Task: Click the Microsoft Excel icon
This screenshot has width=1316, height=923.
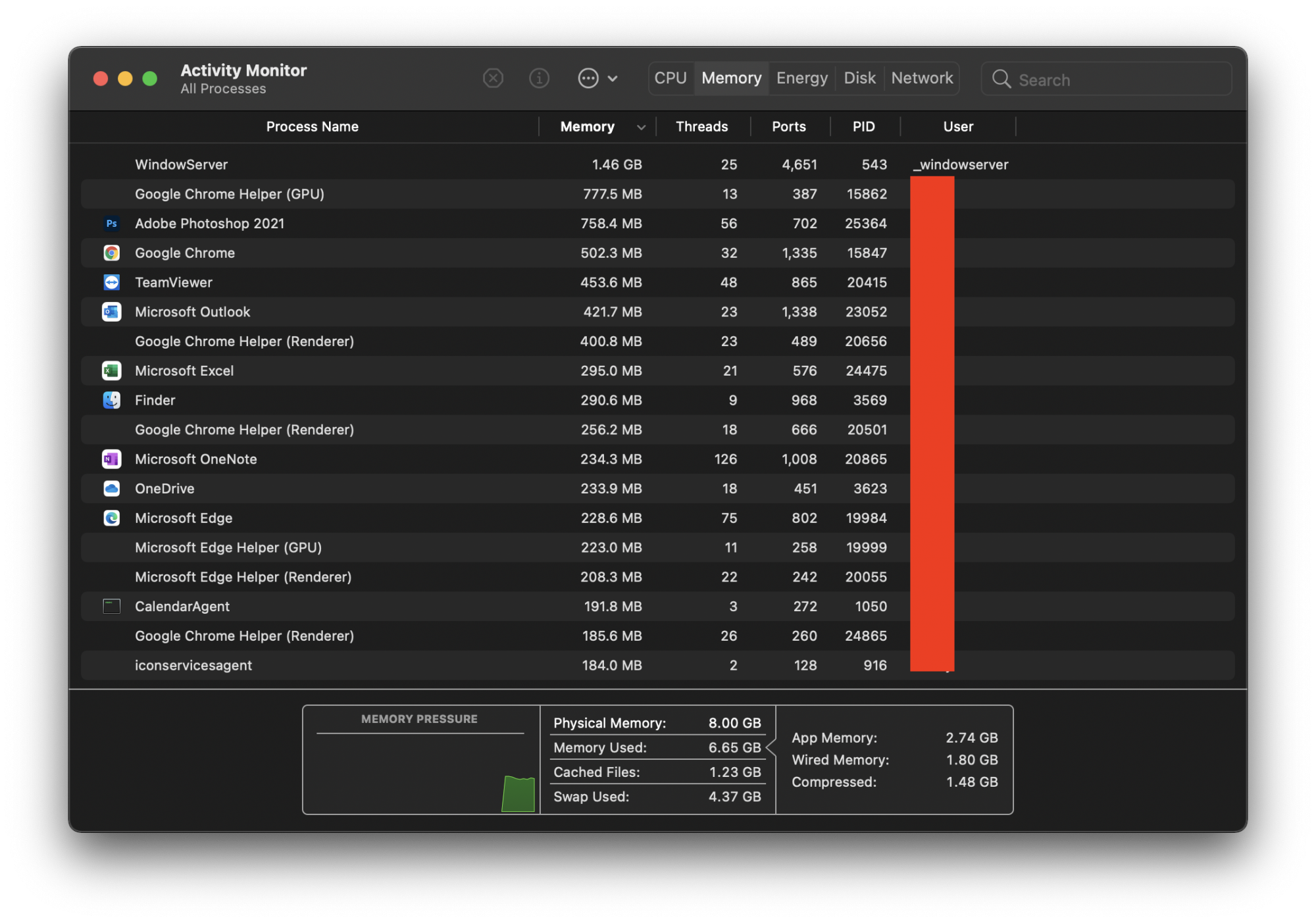Action: coord(112,371)
